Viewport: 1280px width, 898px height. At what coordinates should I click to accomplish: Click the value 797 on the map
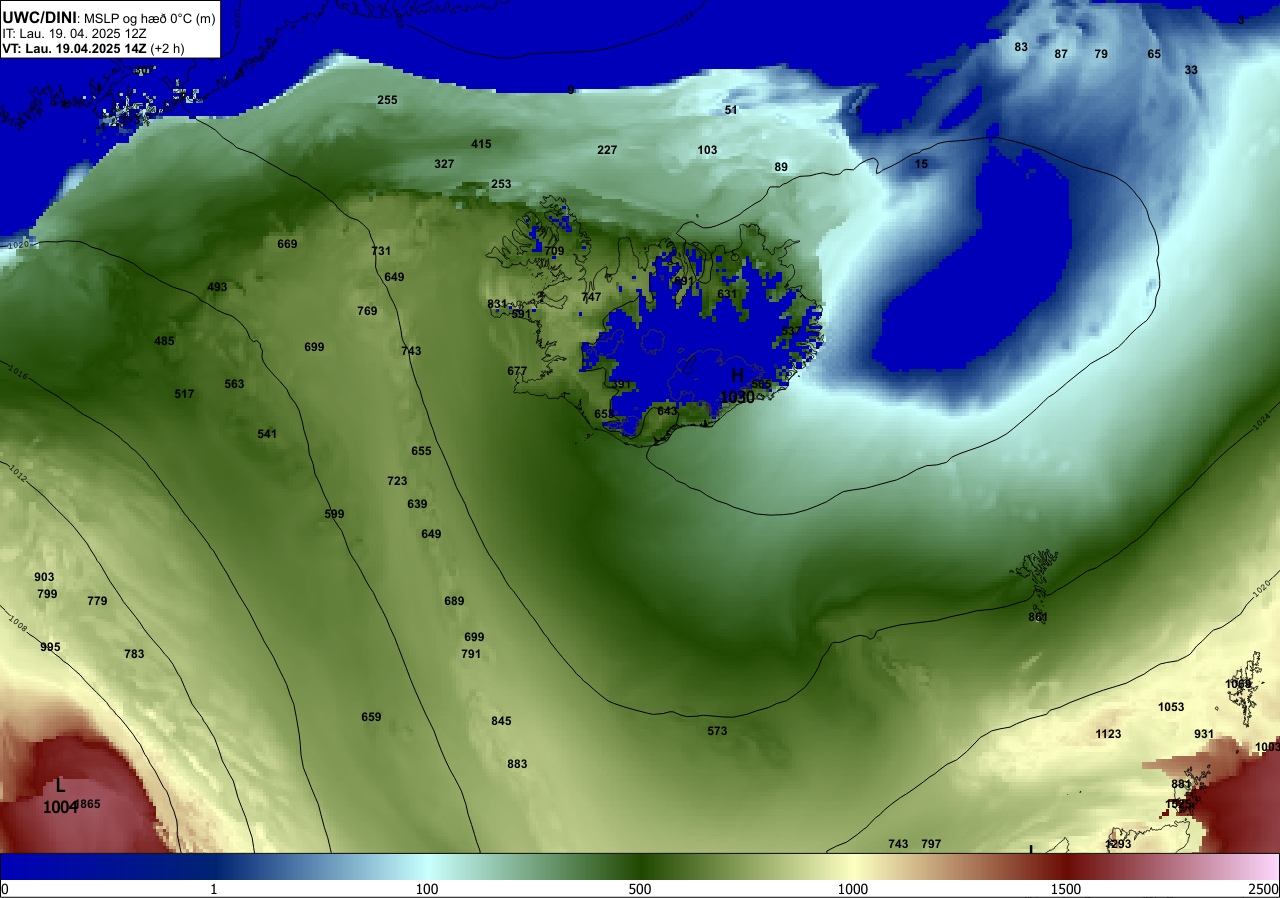click(931, 844)
